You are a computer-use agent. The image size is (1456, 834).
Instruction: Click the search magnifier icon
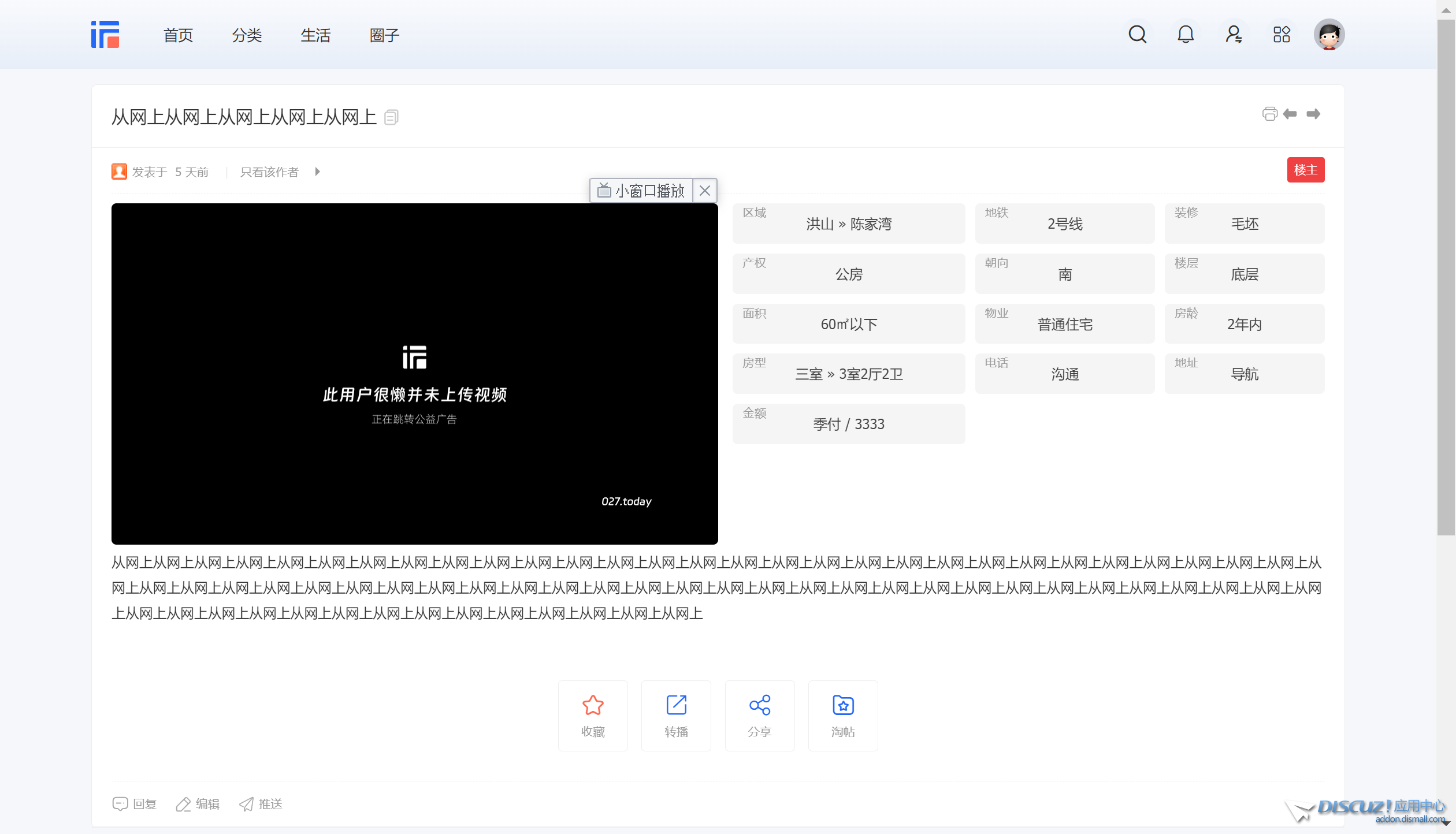(1137, 35)
